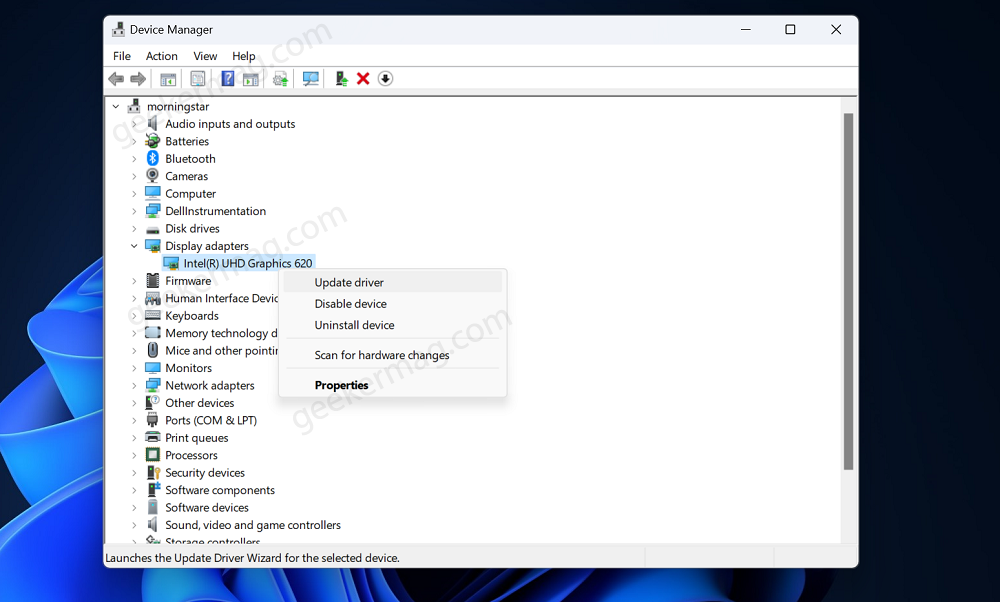Viewport: 1000px width, 602px height.
Task: Choose Update driver from context menu
Action: click(x=393, y=283)
